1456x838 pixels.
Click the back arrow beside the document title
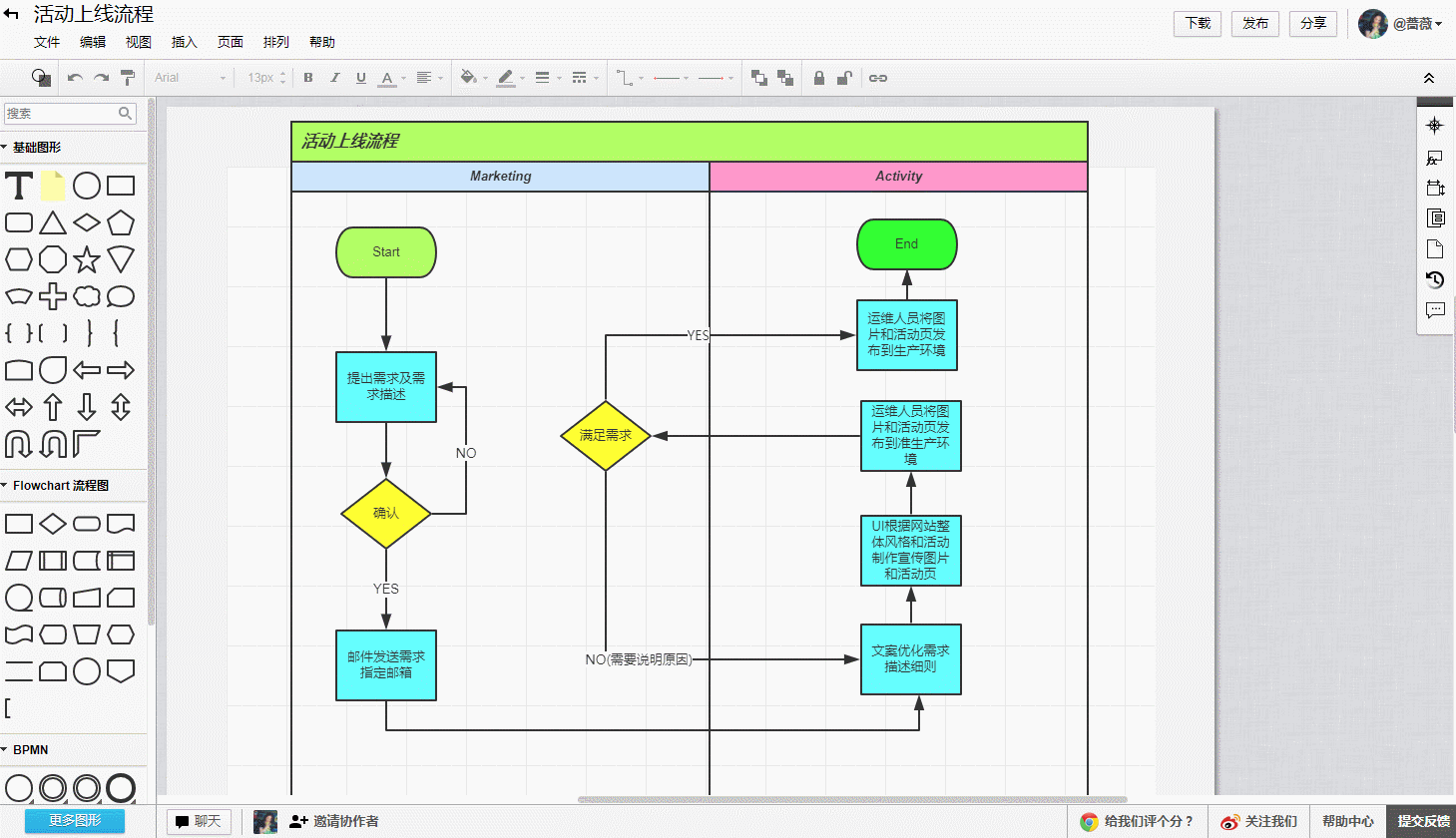(x=12, y=15)
